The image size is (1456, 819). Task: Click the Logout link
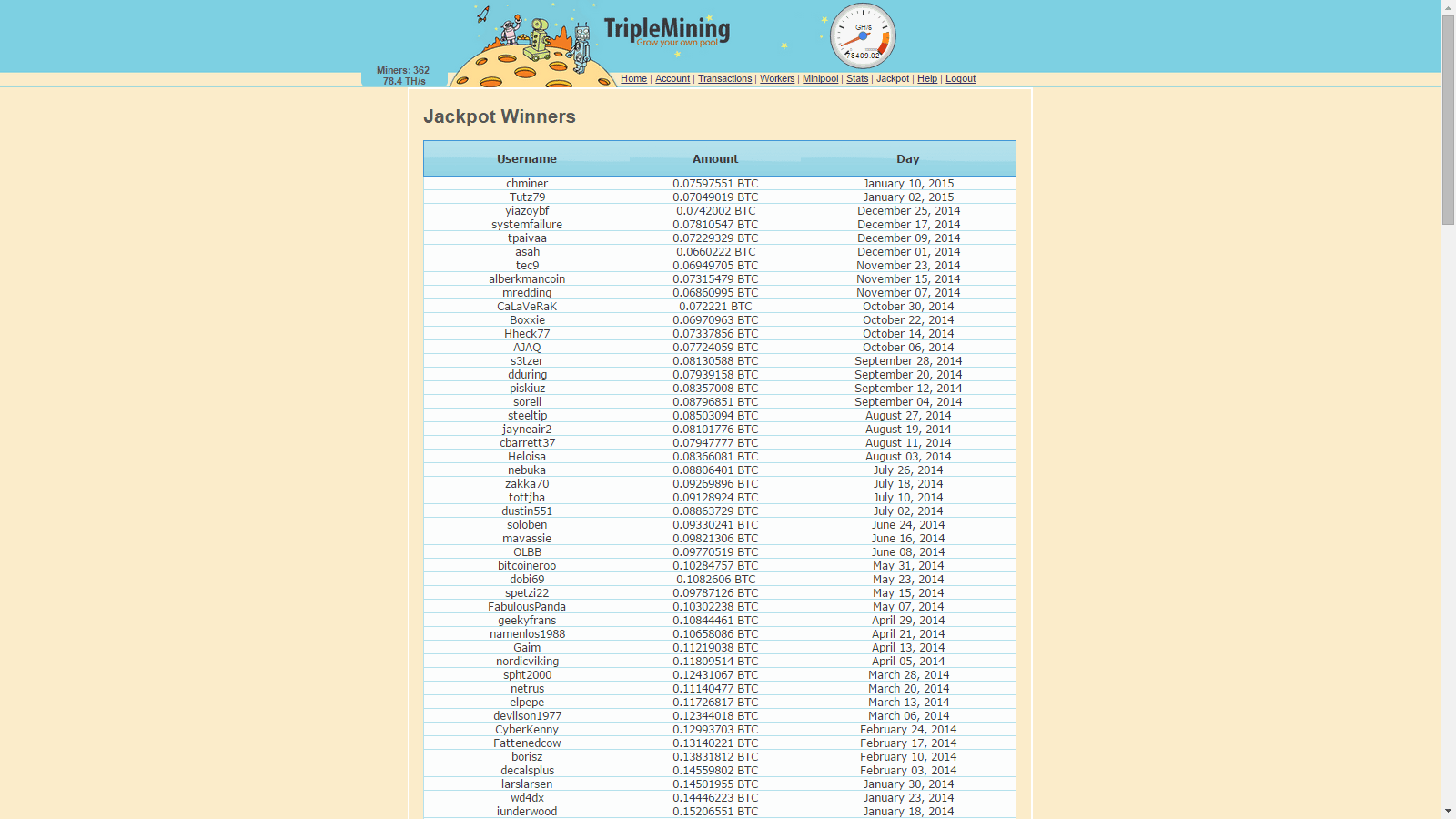[x=960, y=79]
